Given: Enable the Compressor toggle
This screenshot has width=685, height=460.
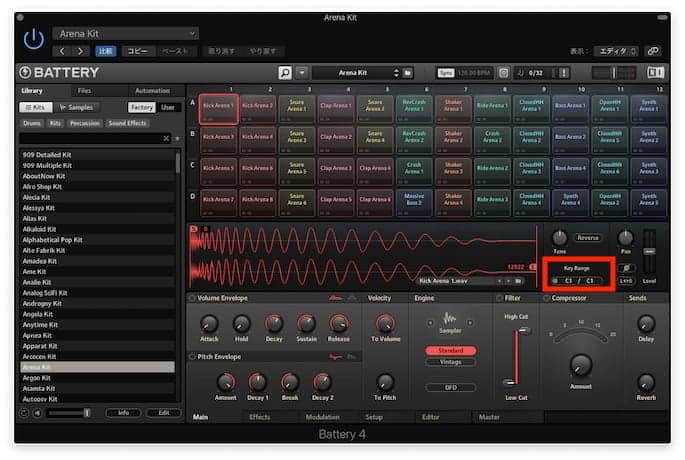Looking at the screenshot, I should tap(546, 298).
